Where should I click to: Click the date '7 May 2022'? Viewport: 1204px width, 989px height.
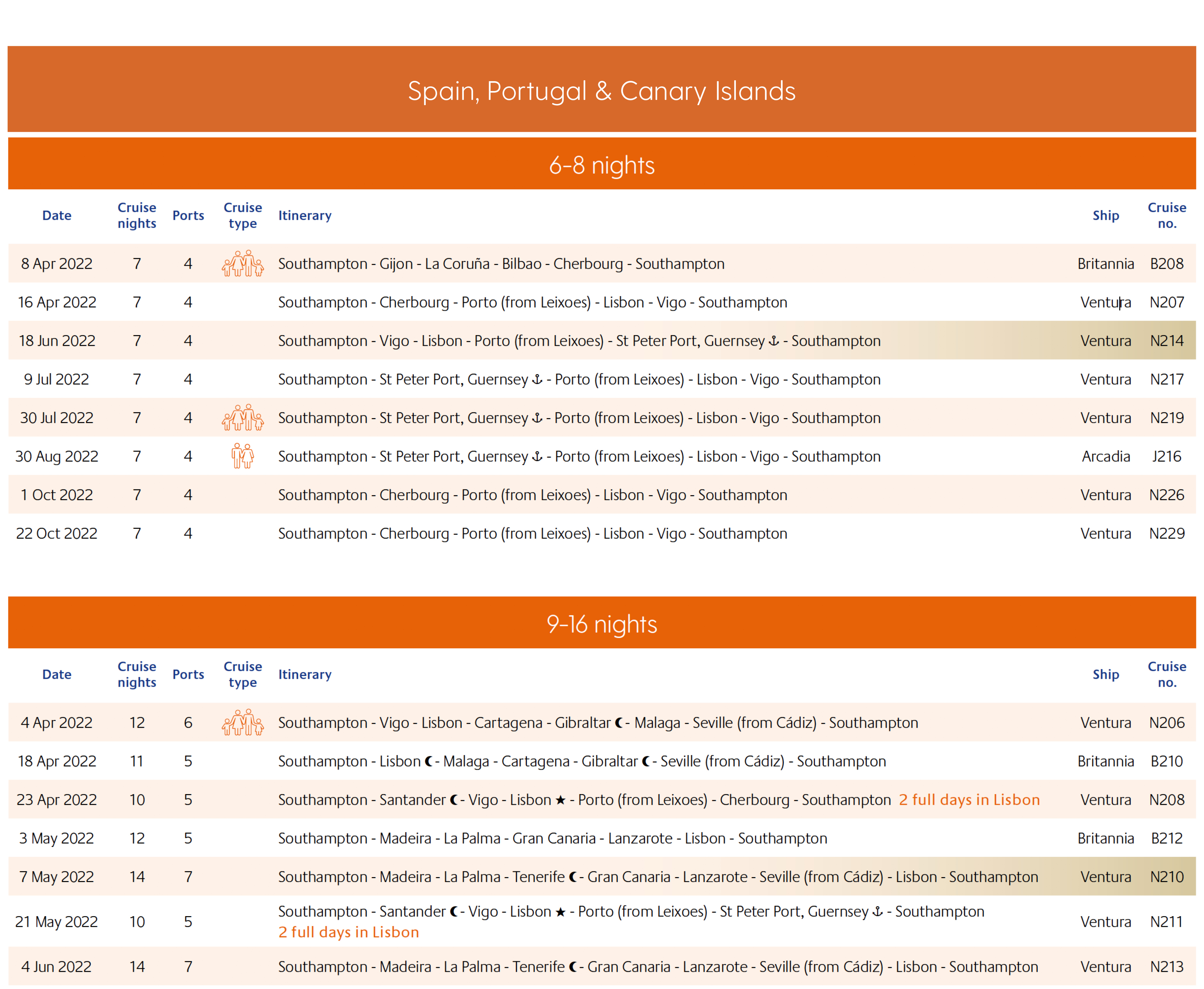[56, 877]
